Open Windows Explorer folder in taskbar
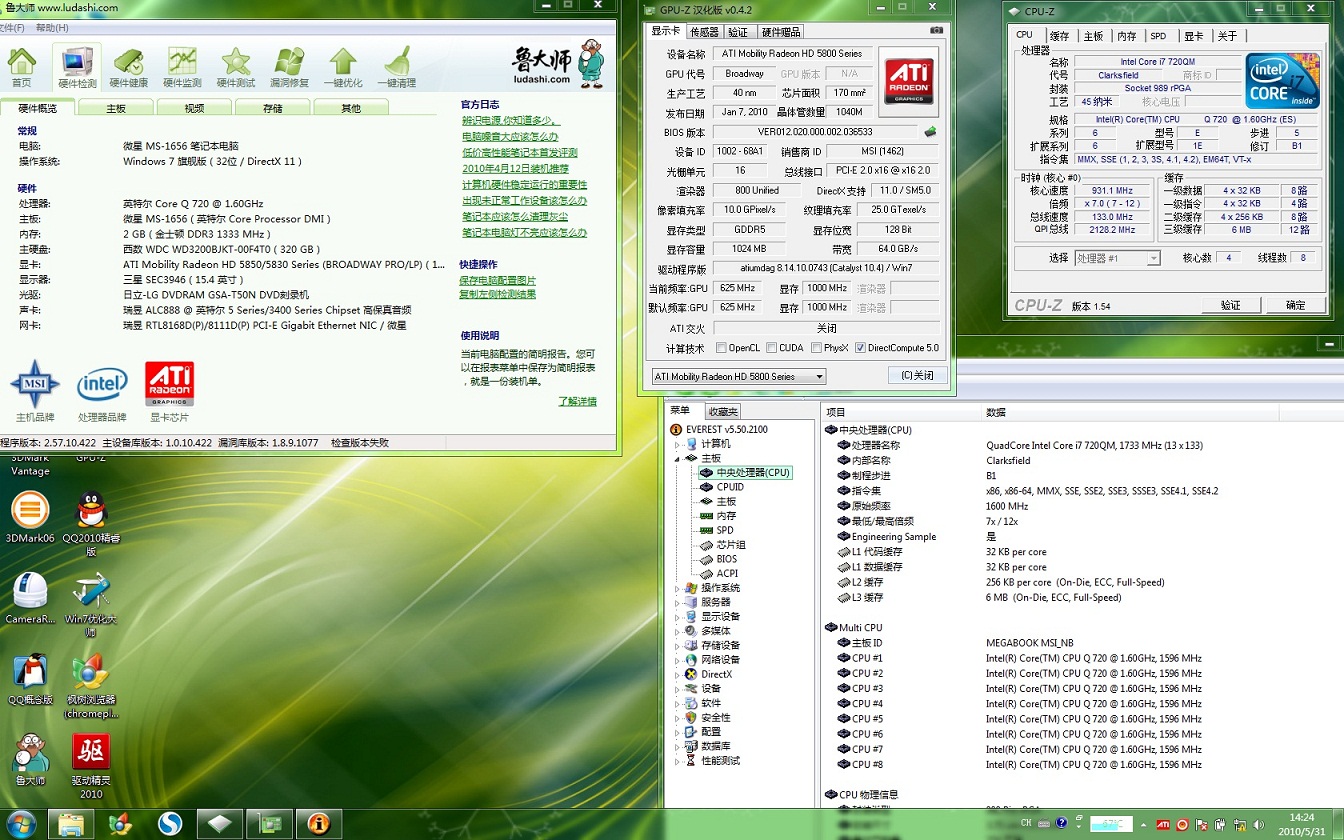Viewport: 1344px width, 840px height. click(x=71, y=824)
